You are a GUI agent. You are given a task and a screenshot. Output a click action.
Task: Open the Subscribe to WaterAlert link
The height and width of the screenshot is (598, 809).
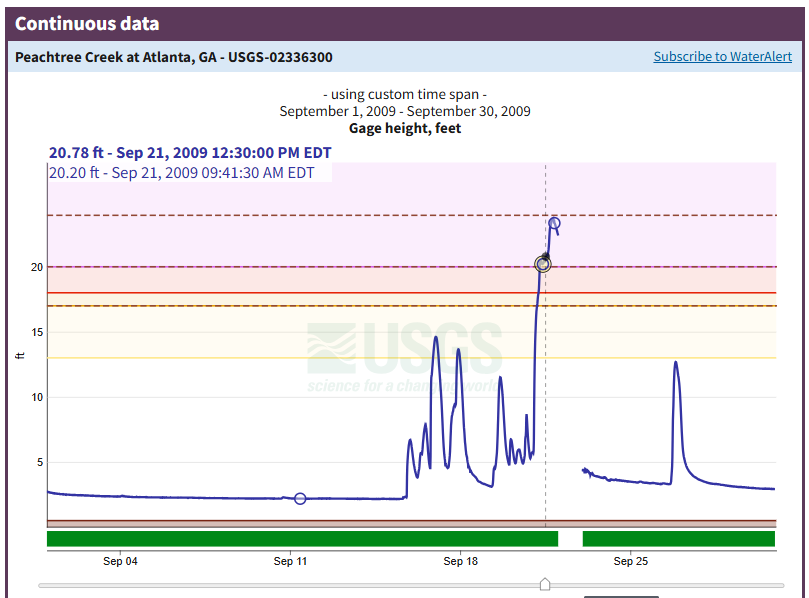722,56
